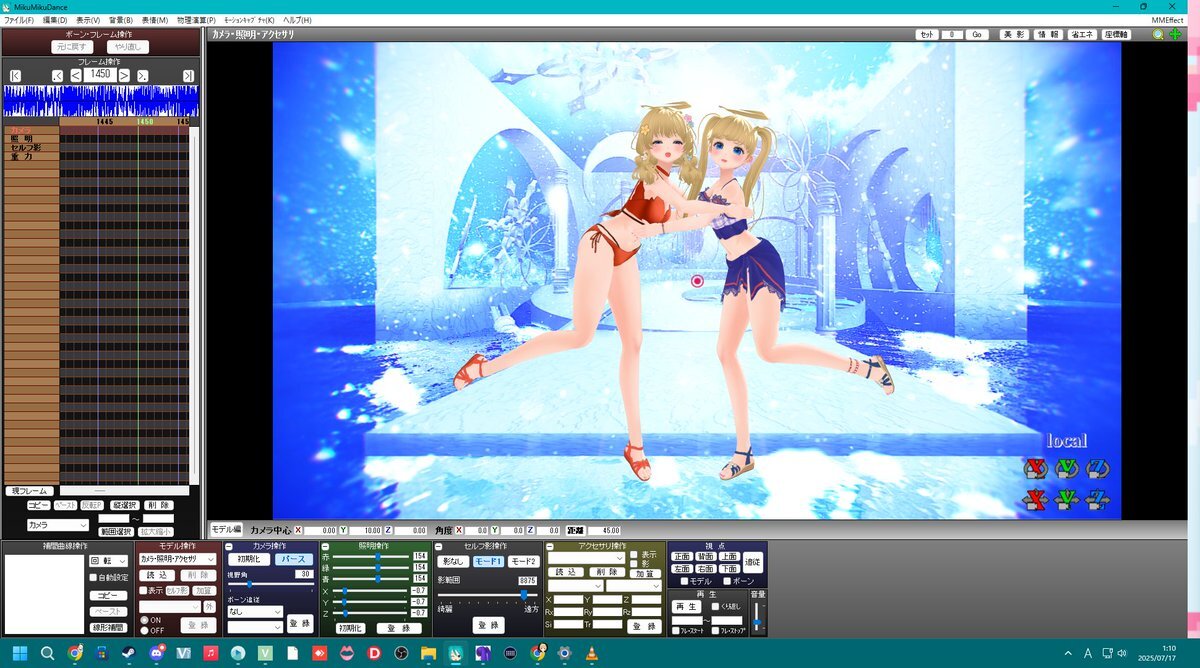Open the 編集(D) menu
Image resolution: width=1200 pixels, height=668 pixels.
click(55, 20)
